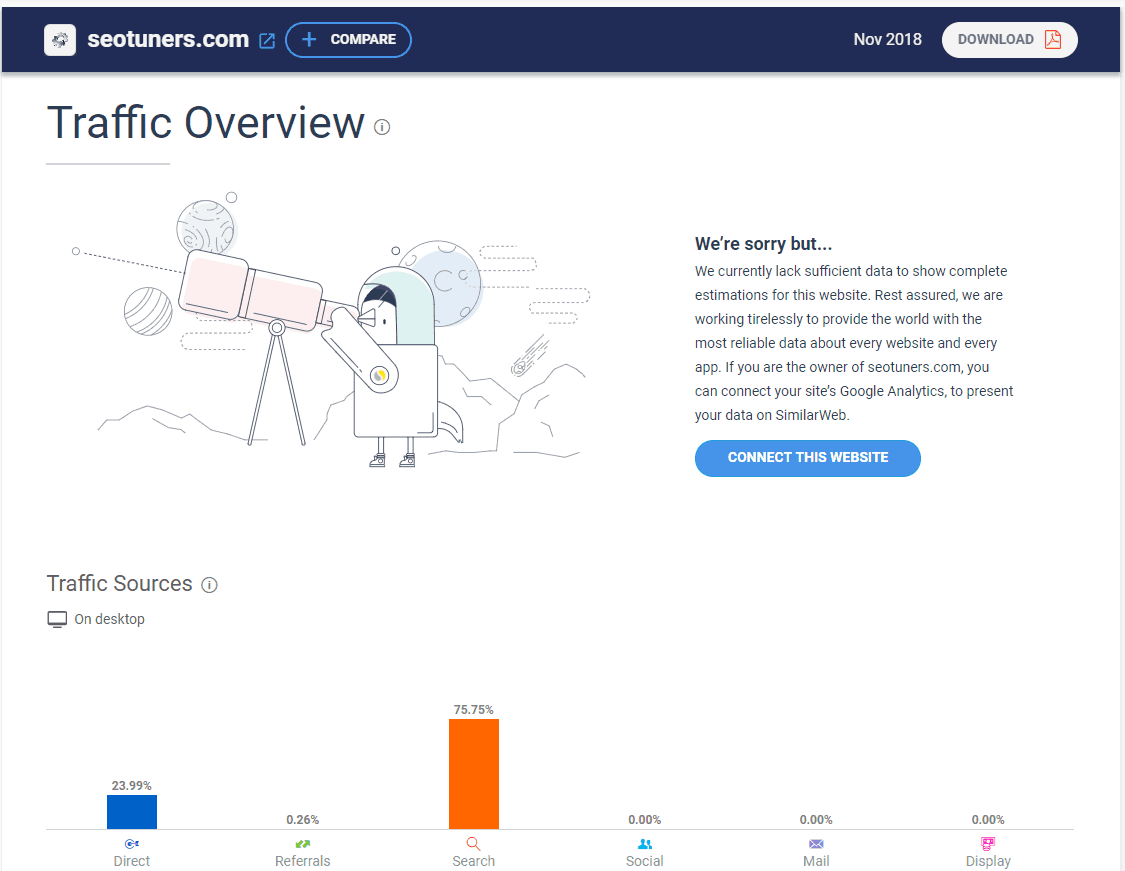
Task: Click the Social people icon
Action: coord(645,844)
